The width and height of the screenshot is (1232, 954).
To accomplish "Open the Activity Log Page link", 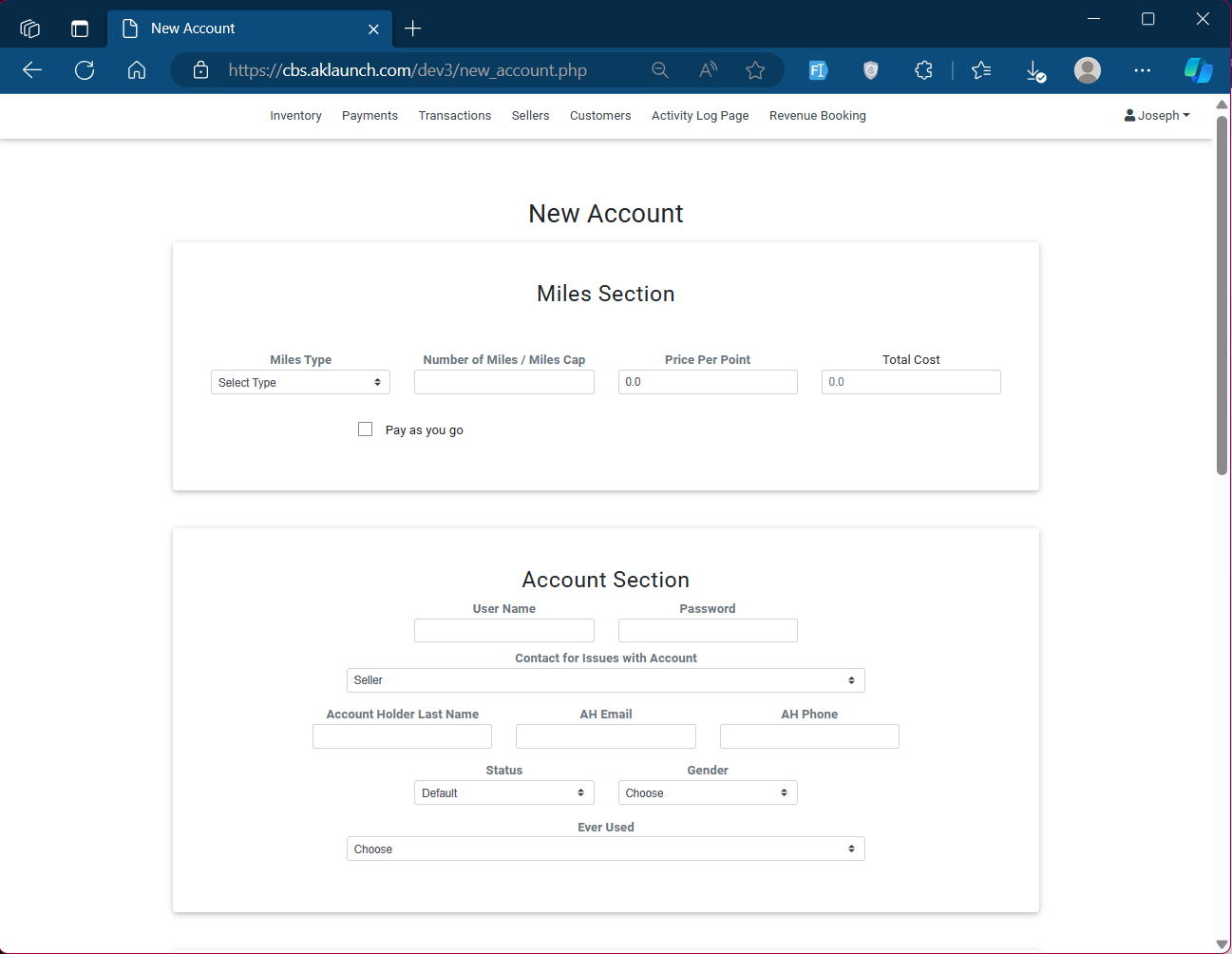I will pyautogui.click(x=699, y=116).
